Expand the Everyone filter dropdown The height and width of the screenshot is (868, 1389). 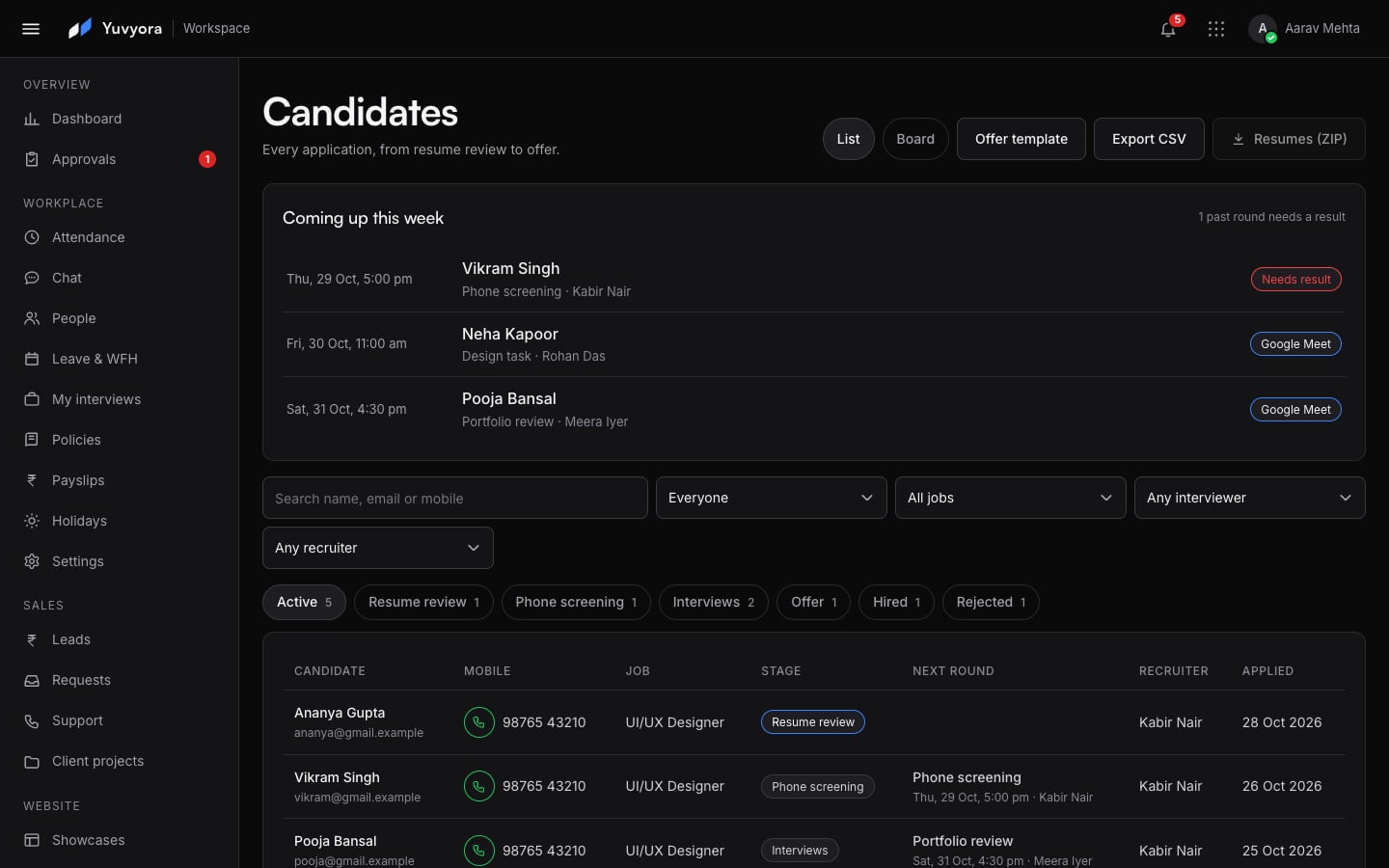click(x=772, y=498)
